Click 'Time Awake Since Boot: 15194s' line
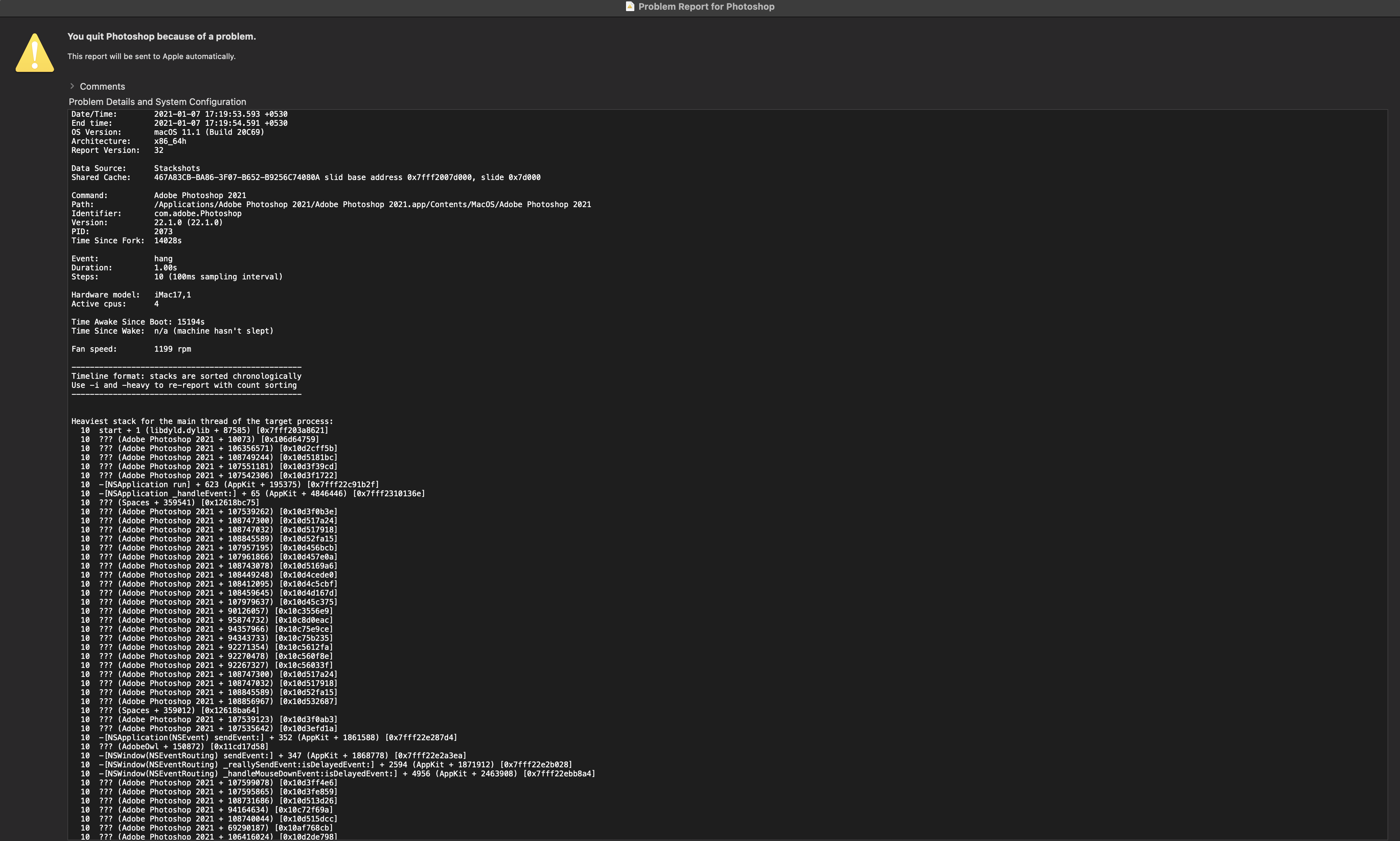This screenshot has width=1400, height=841. [138, 322]
